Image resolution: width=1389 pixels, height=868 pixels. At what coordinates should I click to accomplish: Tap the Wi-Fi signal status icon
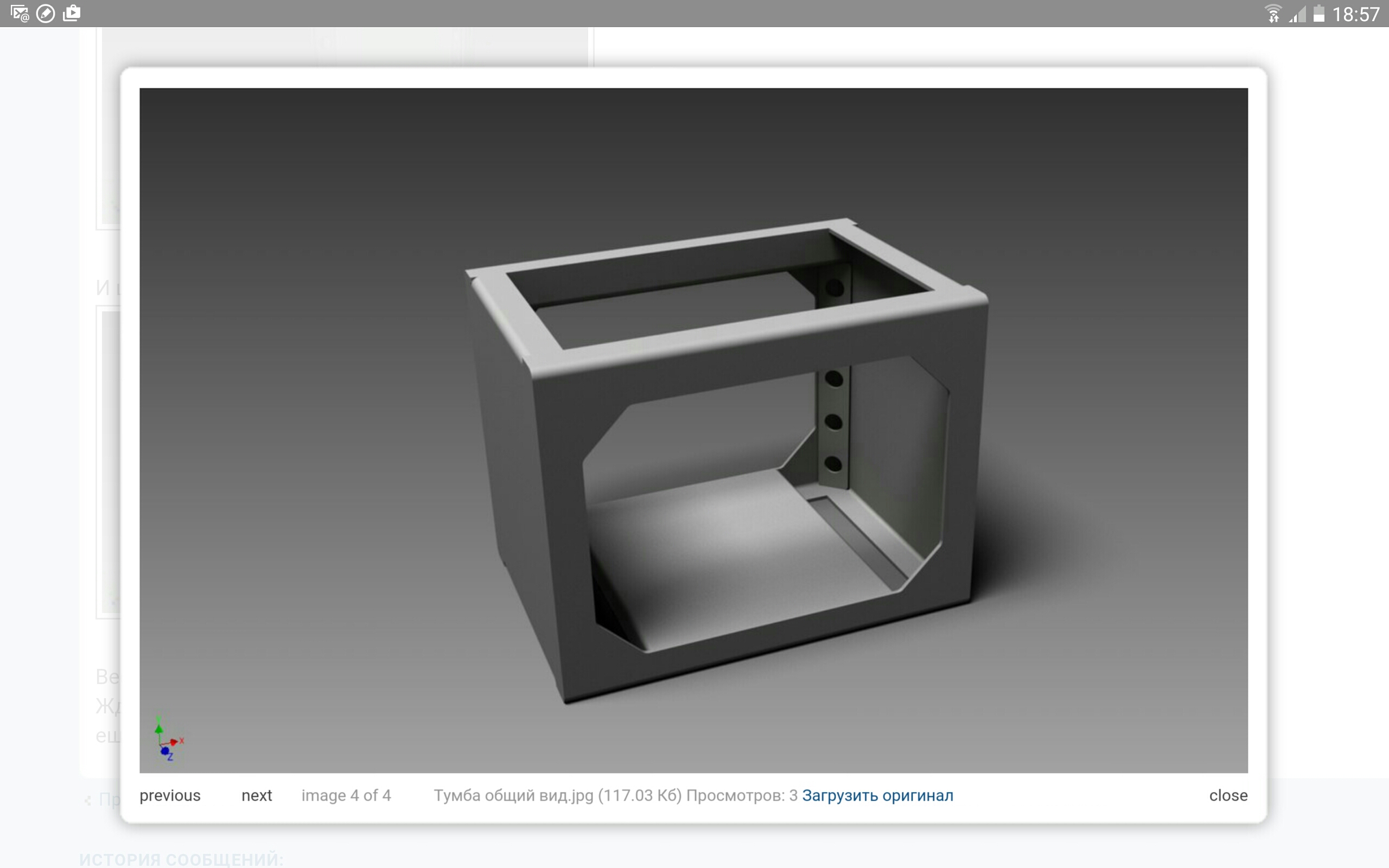point(1272,14)
